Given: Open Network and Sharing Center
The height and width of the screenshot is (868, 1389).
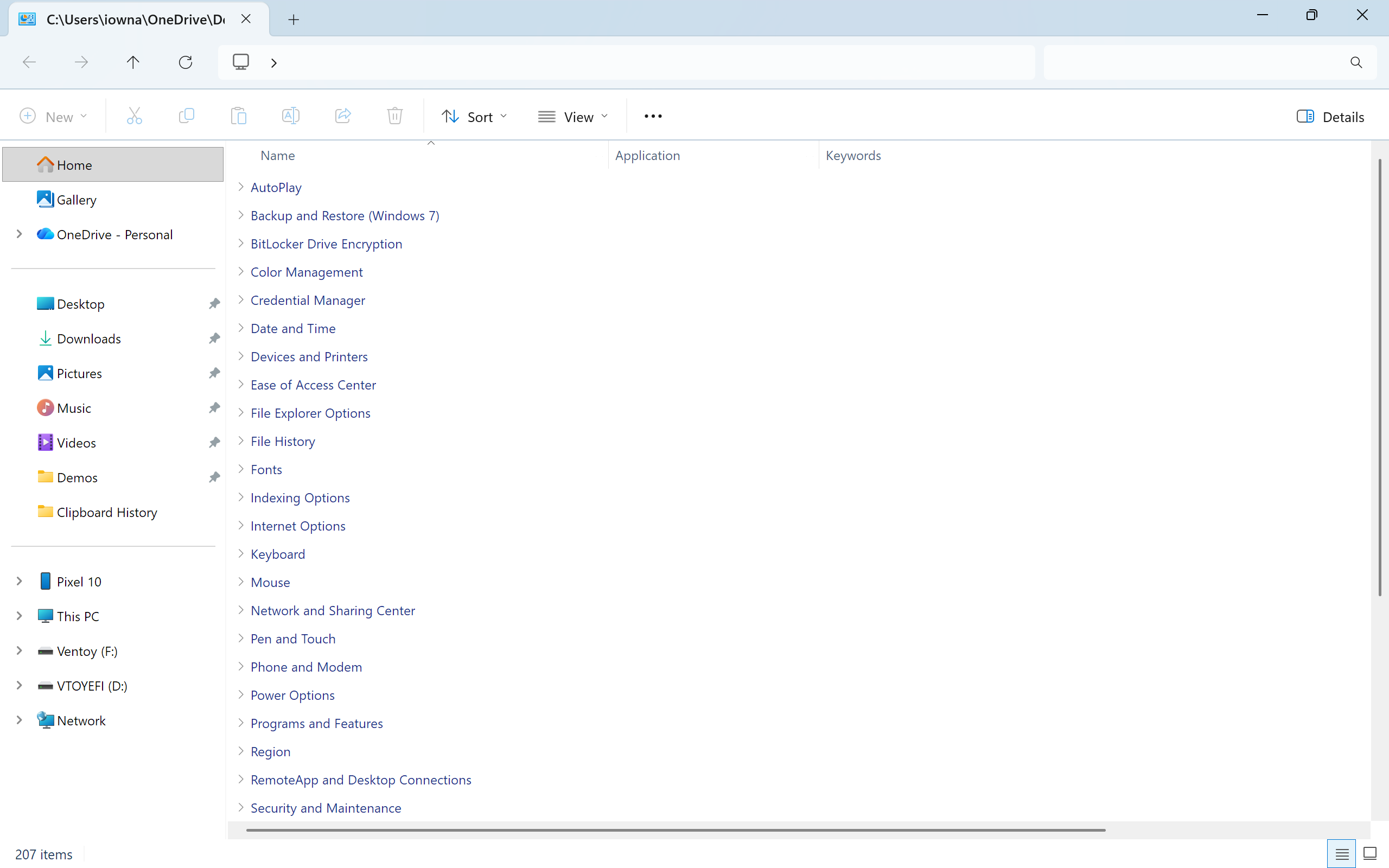Looking at the screenshot, I should click(x=332, y=611).
